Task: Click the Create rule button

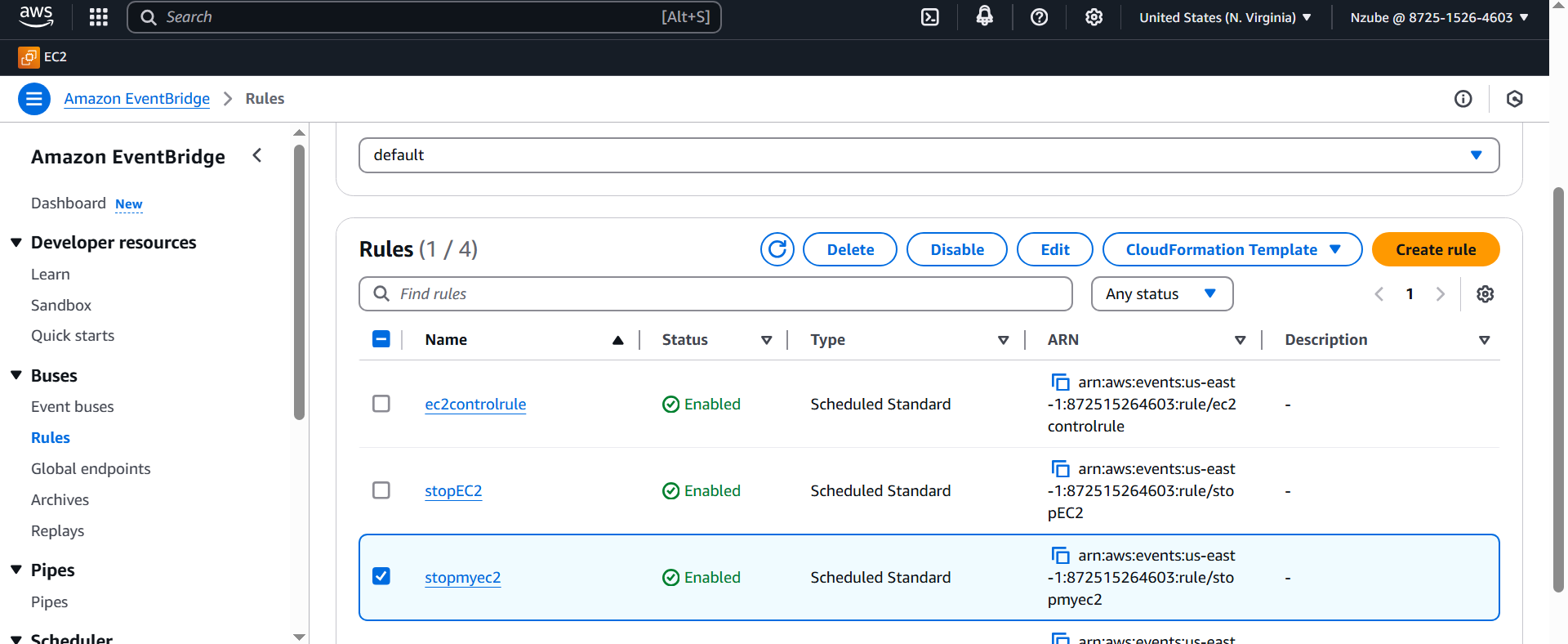Action: tap(1436, 249)
